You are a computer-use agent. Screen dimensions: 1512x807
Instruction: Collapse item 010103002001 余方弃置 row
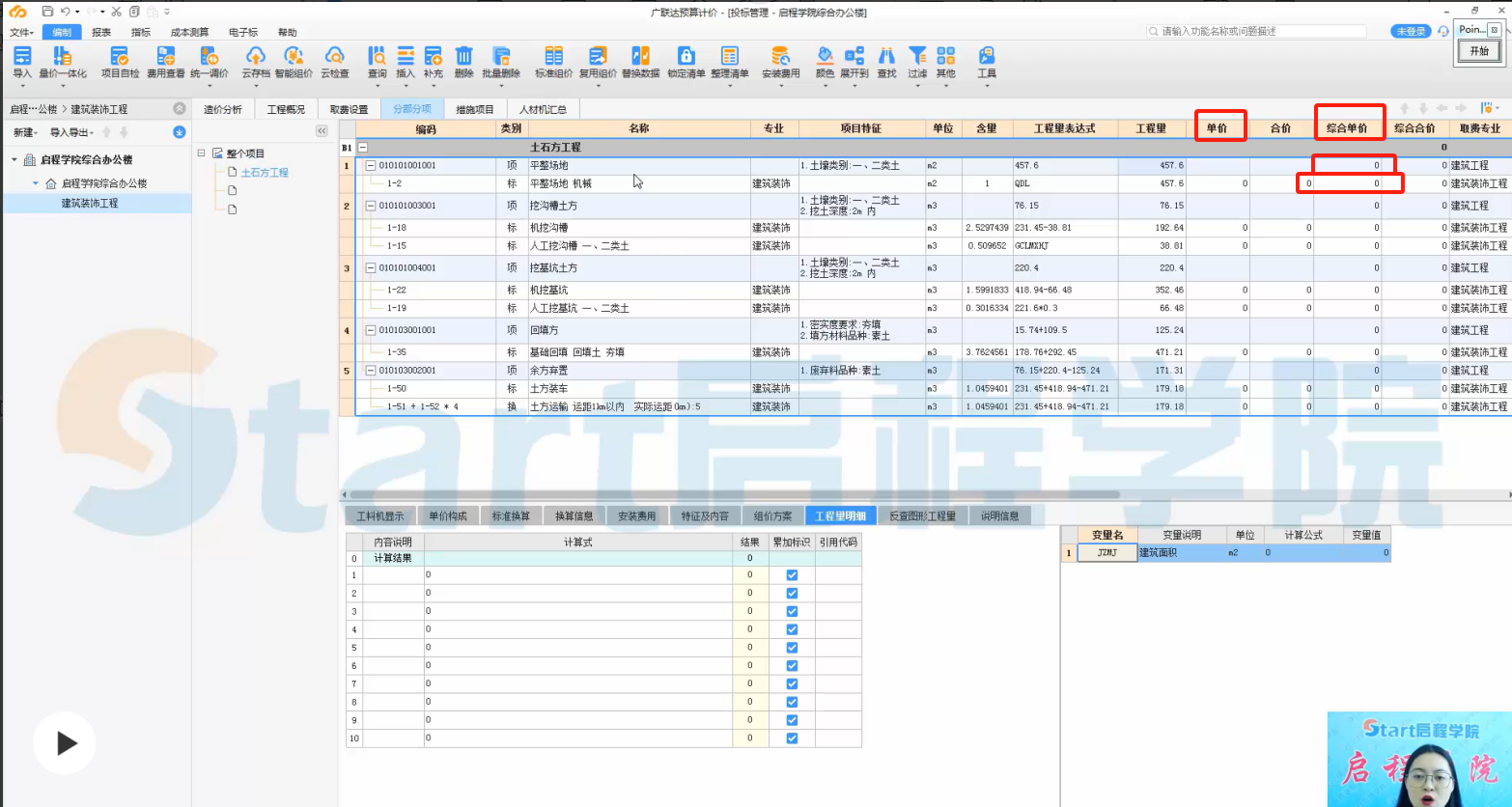click(x=371, y=371)
